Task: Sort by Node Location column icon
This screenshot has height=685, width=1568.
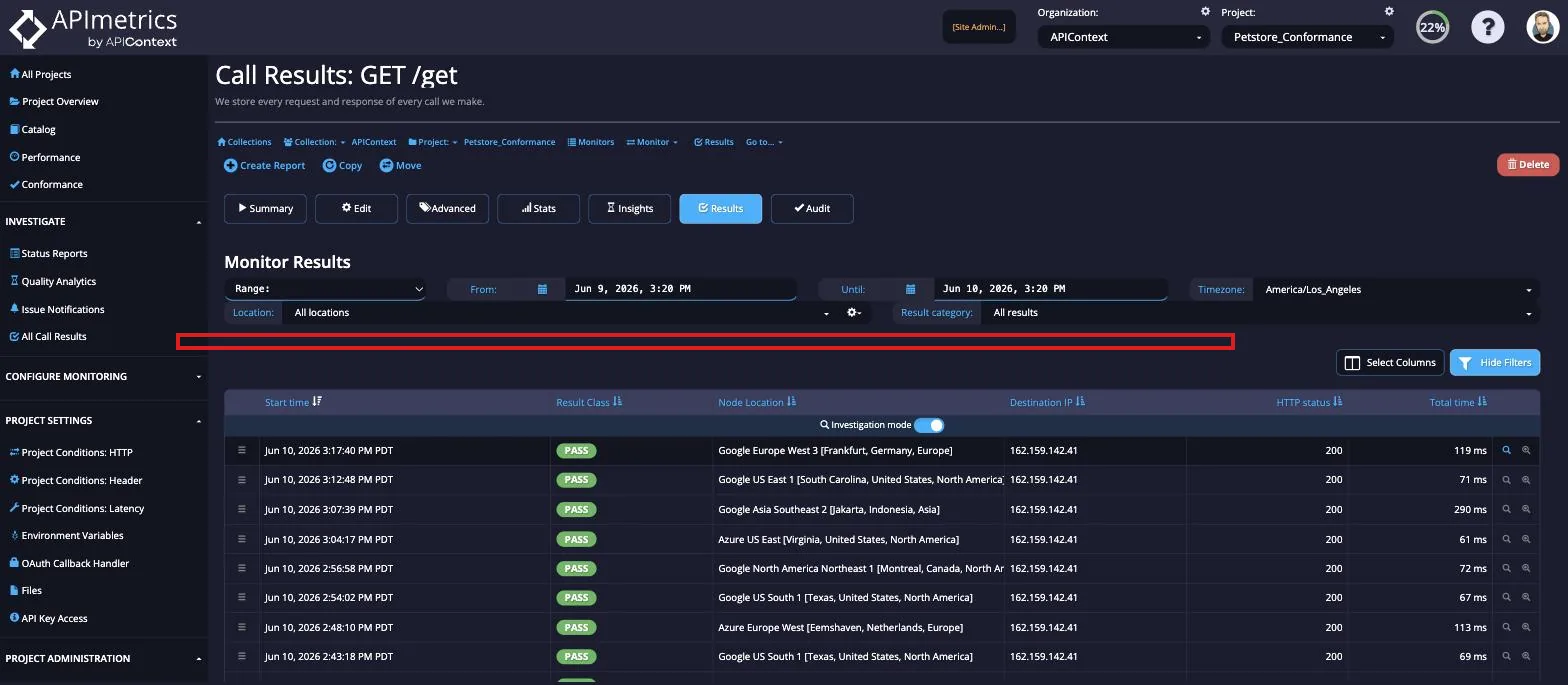Action: (791, 401)
